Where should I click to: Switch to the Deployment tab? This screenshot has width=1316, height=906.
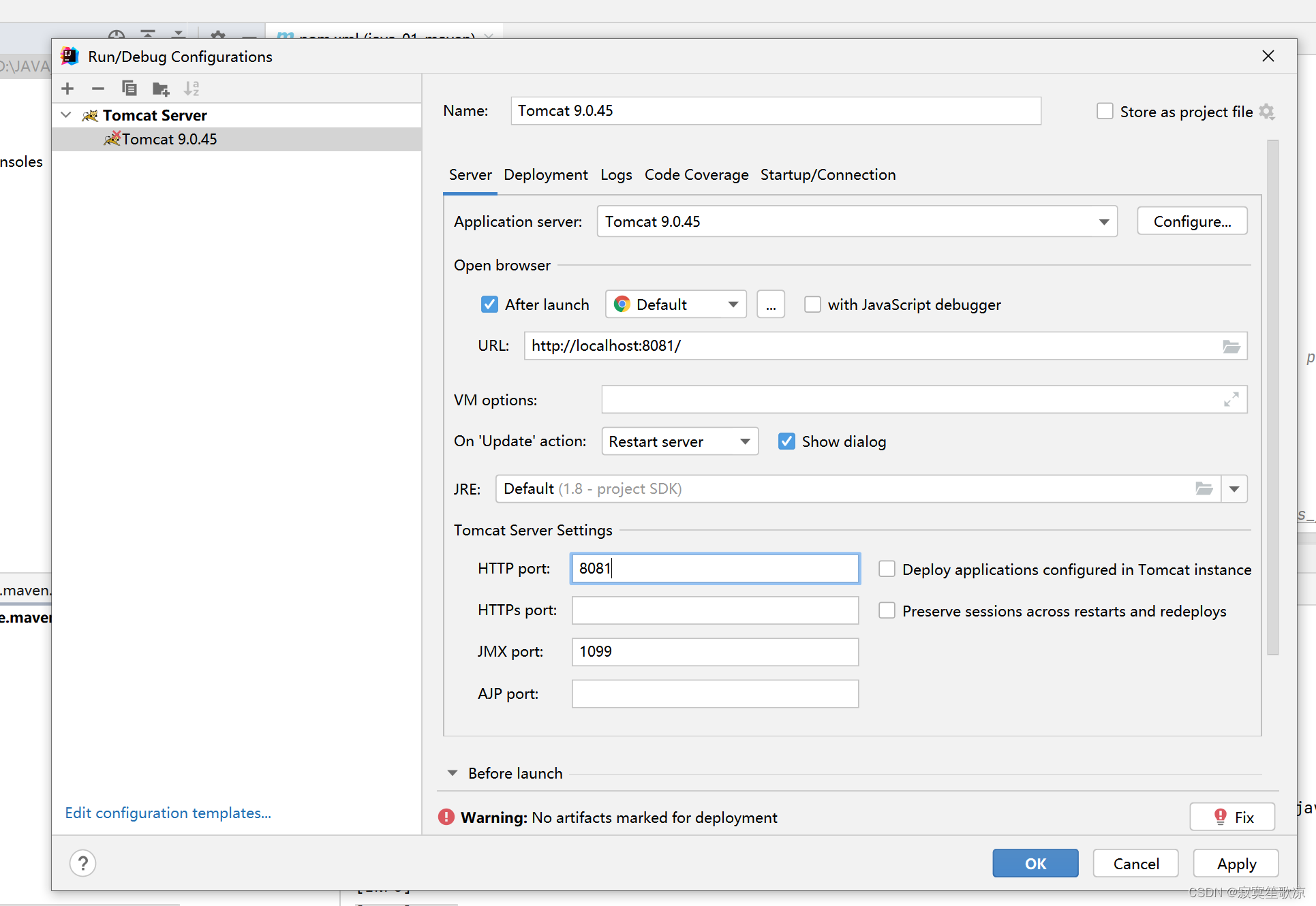[x=545, y=175]
